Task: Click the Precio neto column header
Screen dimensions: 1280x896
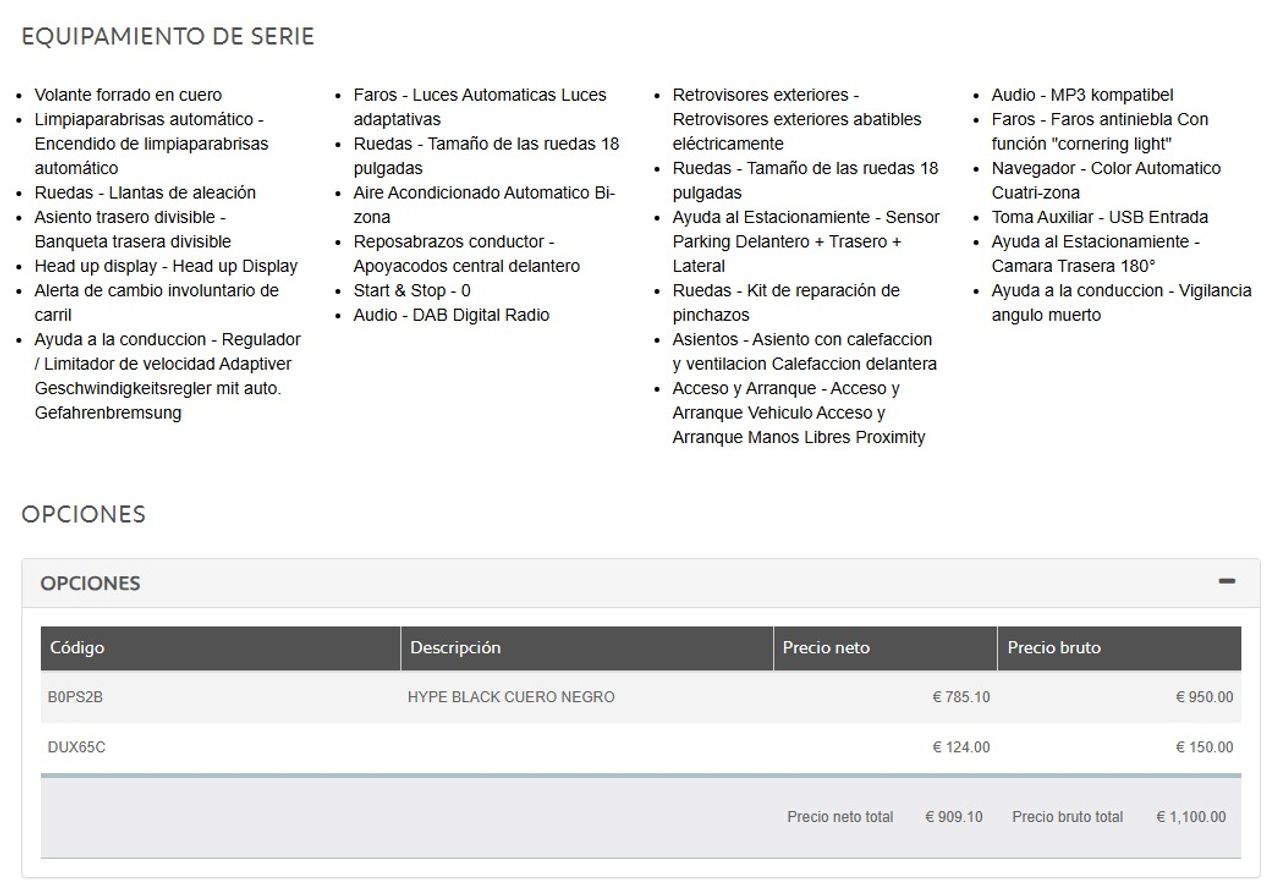Action: click(826, 648)
